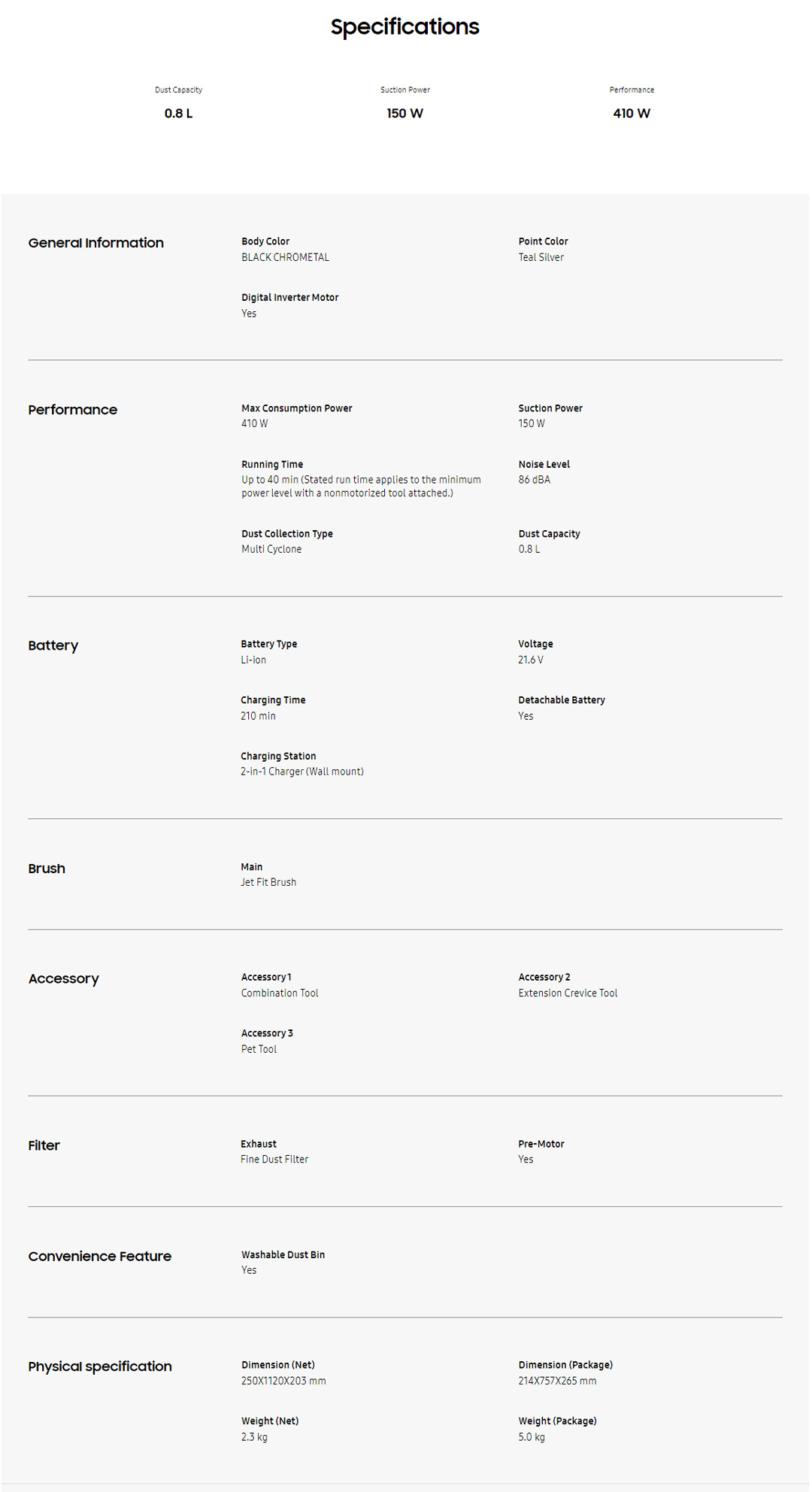Click the Max Consumption Power label
Screen dimensions: 812x1492
tap(296, 408)
